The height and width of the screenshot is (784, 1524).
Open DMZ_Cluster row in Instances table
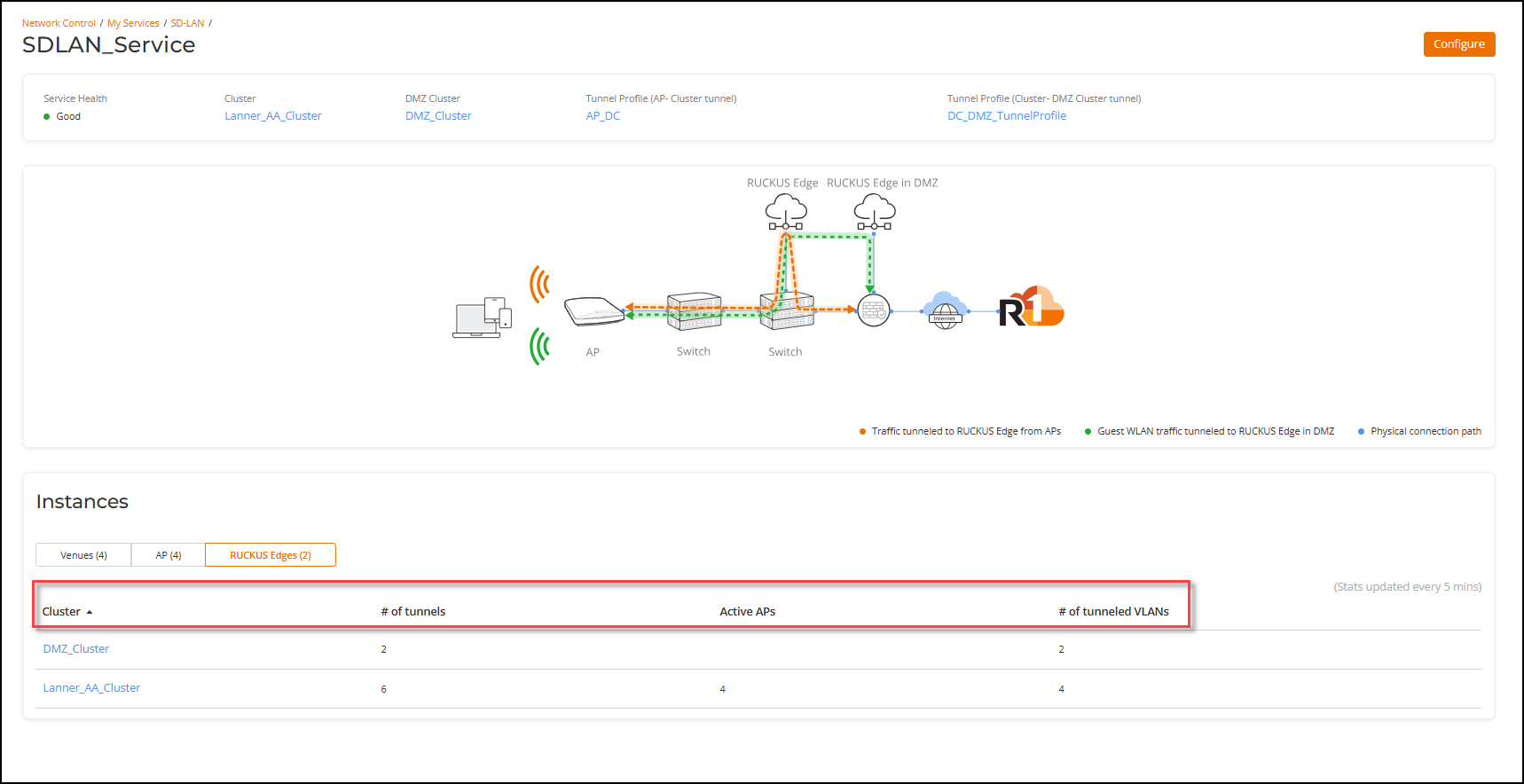(76, 649)
